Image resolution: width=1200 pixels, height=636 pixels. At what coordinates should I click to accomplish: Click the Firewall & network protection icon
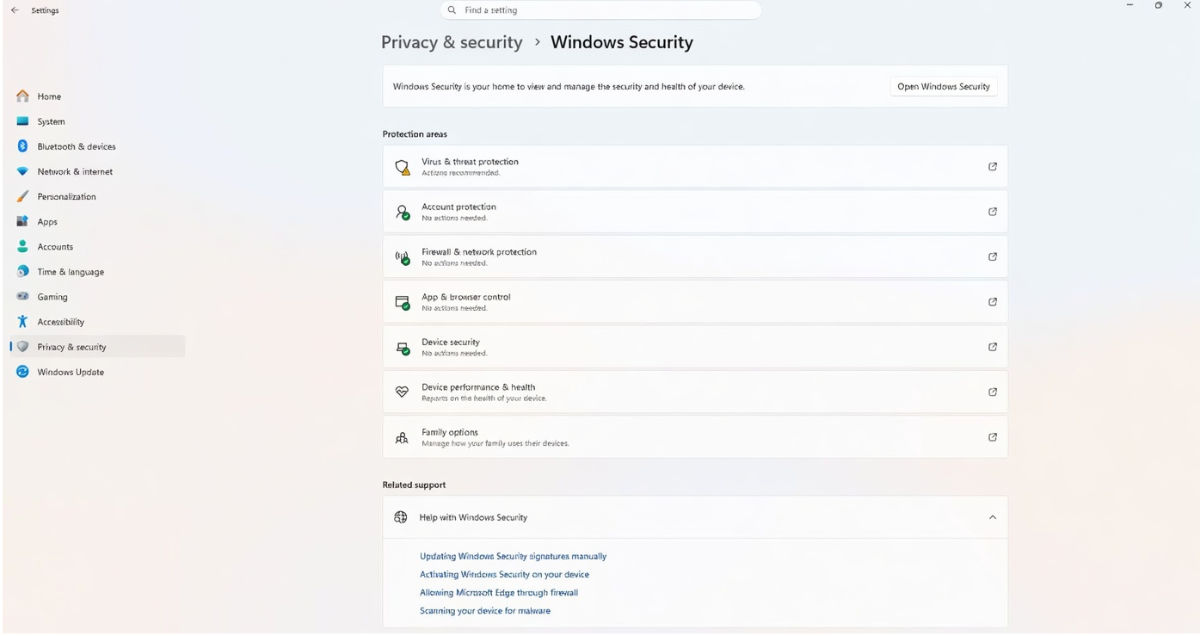tap(402, 257)
